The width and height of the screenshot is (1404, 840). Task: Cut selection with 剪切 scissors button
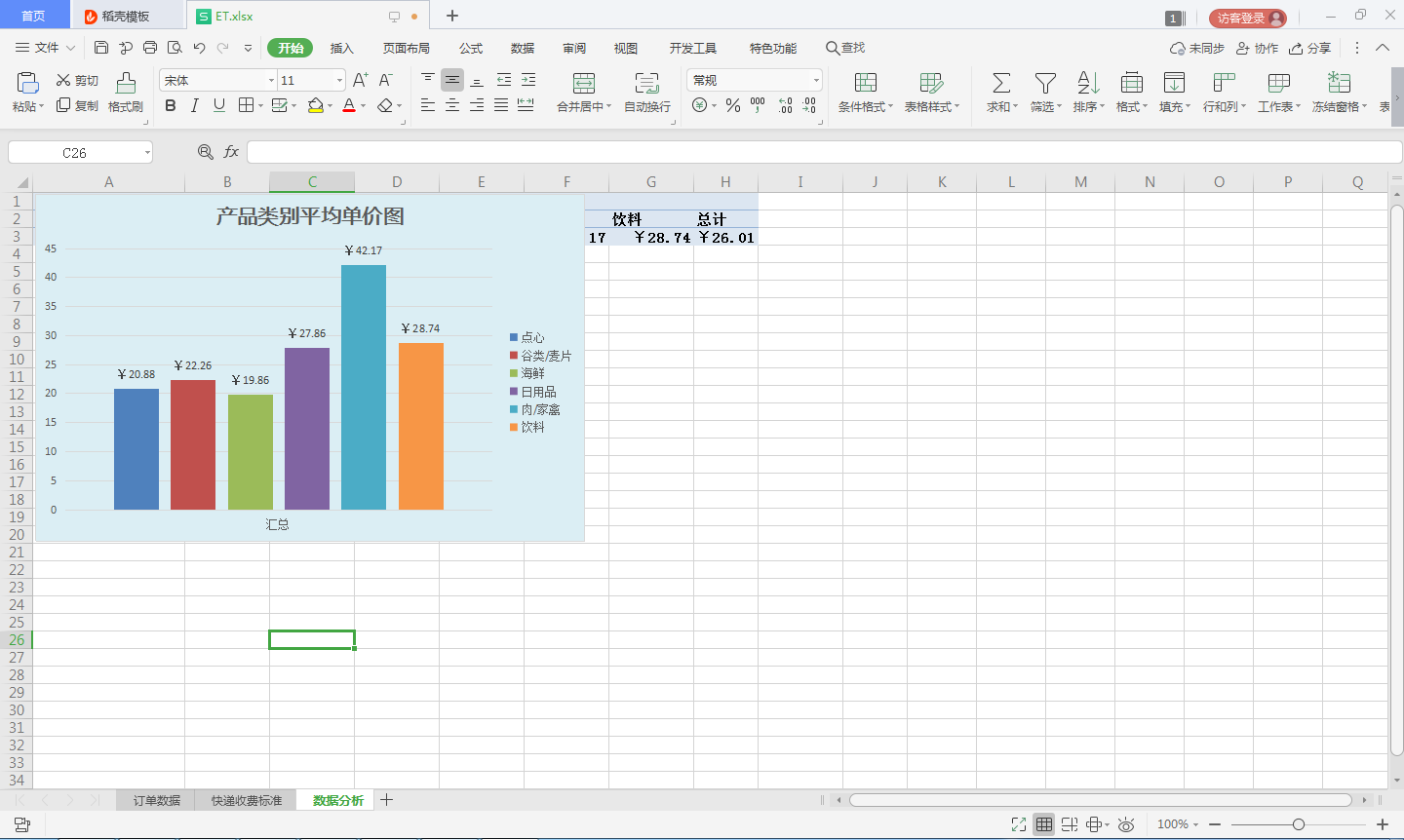tap(77, 80)
